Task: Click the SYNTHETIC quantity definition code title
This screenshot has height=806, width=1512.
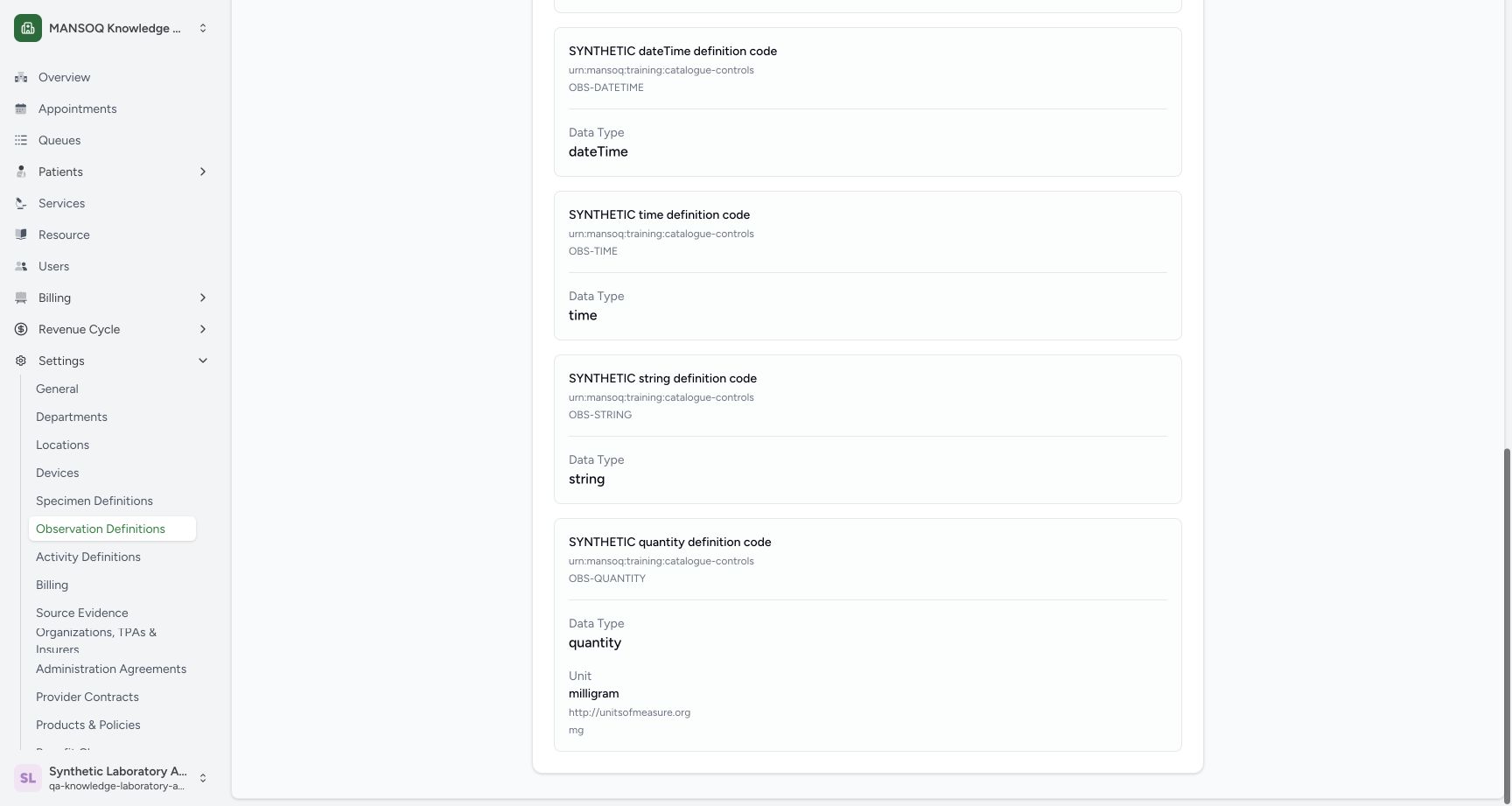Action: tap(669, 542)
